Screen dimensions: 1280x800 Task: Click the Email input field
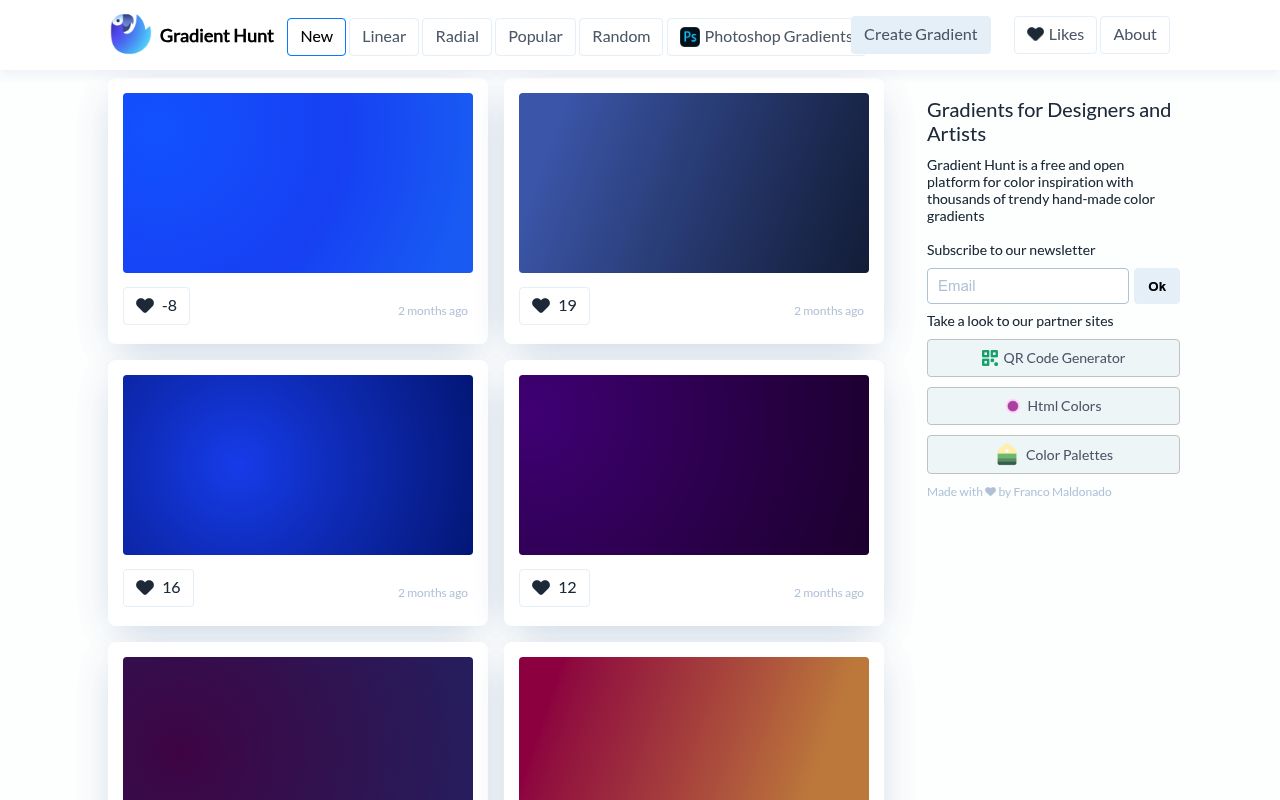(1027, 286)
